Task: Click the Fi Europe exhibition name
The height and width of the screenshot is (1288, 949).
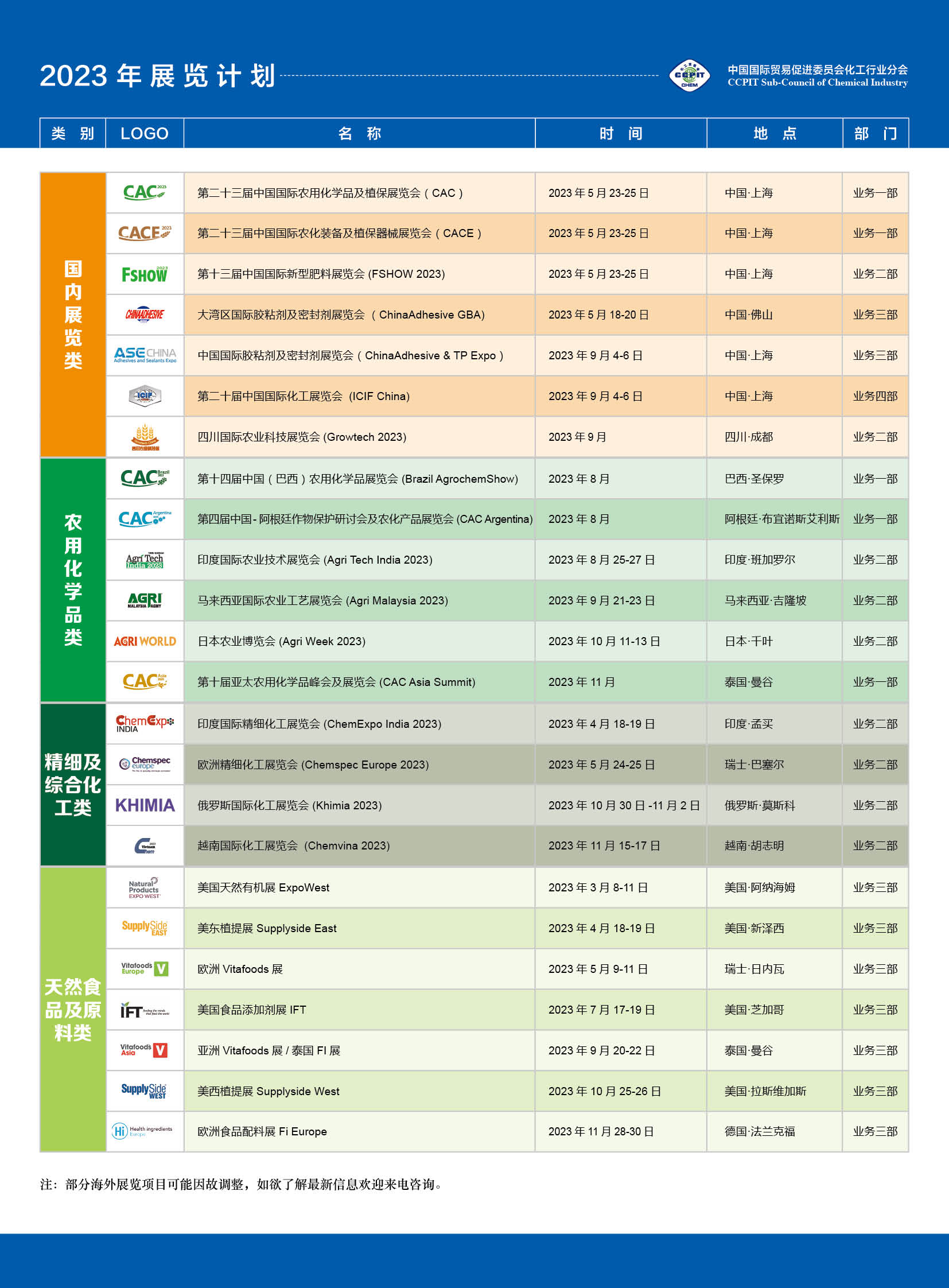Action: pyautogui.click(x=262, y=1131)
